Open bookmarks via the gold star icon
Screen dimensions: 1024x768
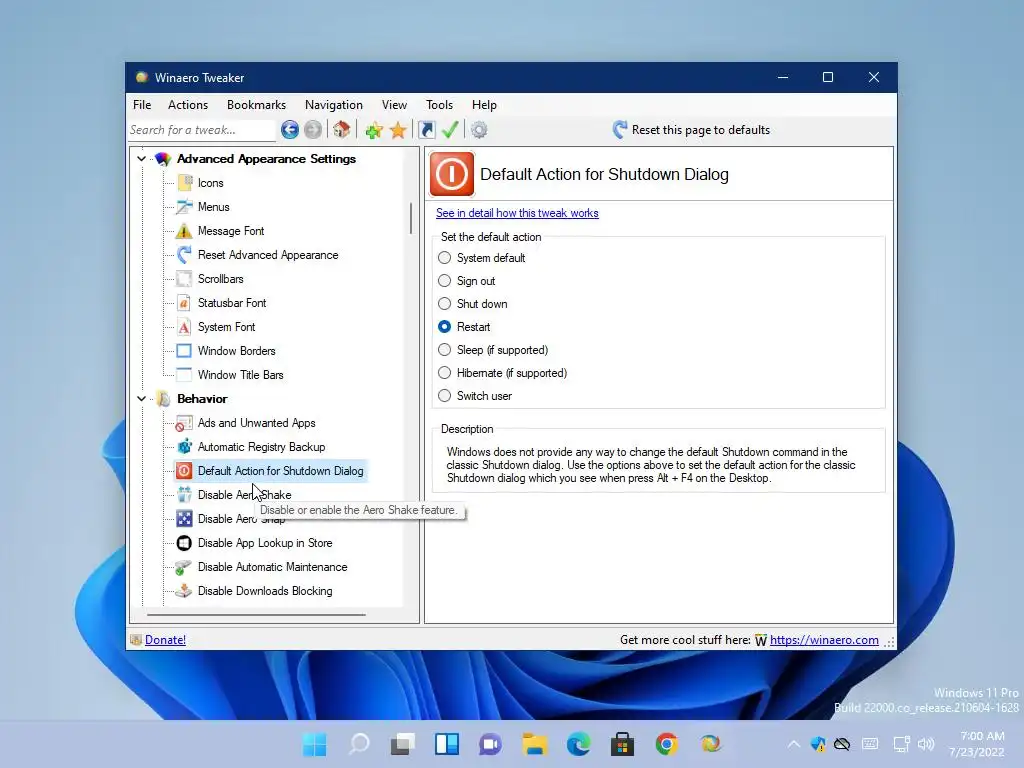[x=398, y=130]
